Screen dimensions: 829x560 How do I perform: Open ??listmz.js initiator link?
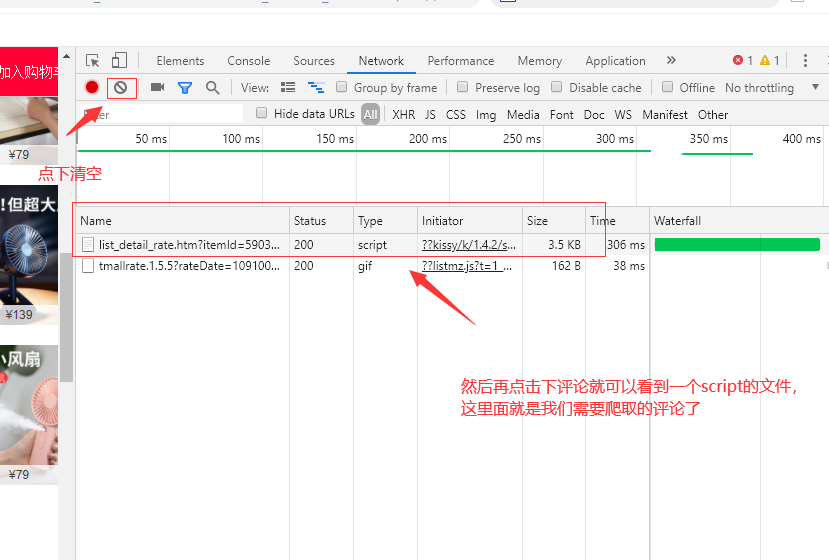point(466,266)
